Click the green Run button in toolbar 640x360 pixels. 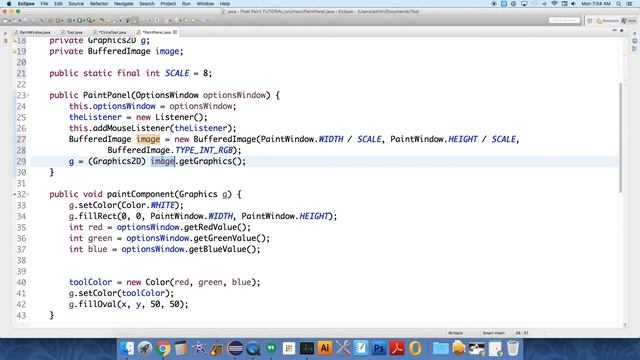pos(80,20)
